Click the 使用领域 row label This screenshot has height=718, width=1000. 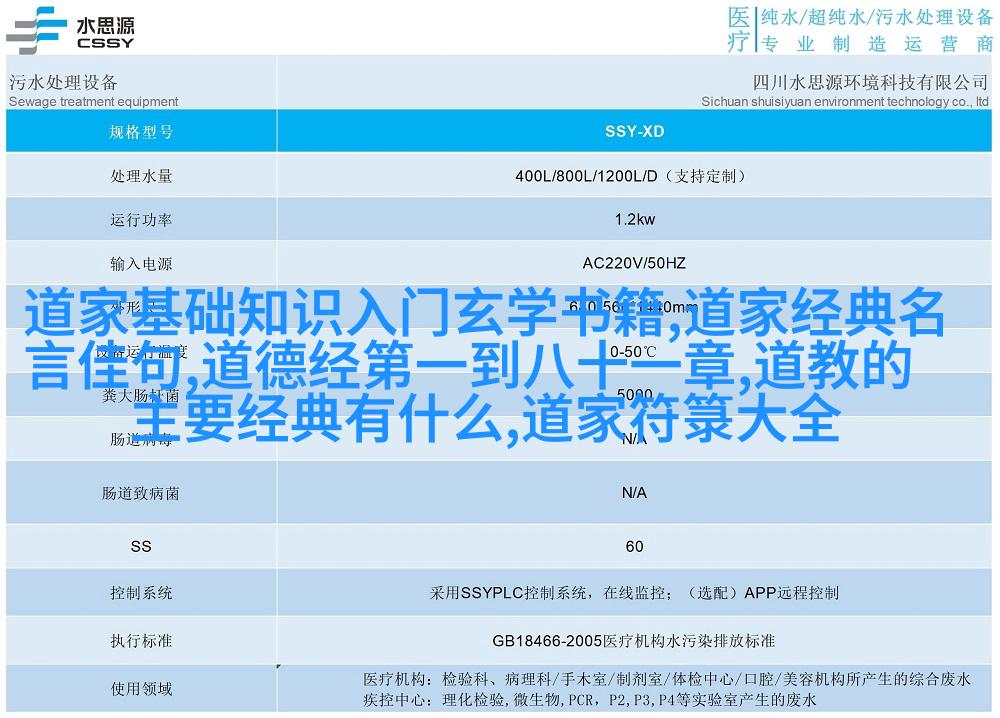141,688
